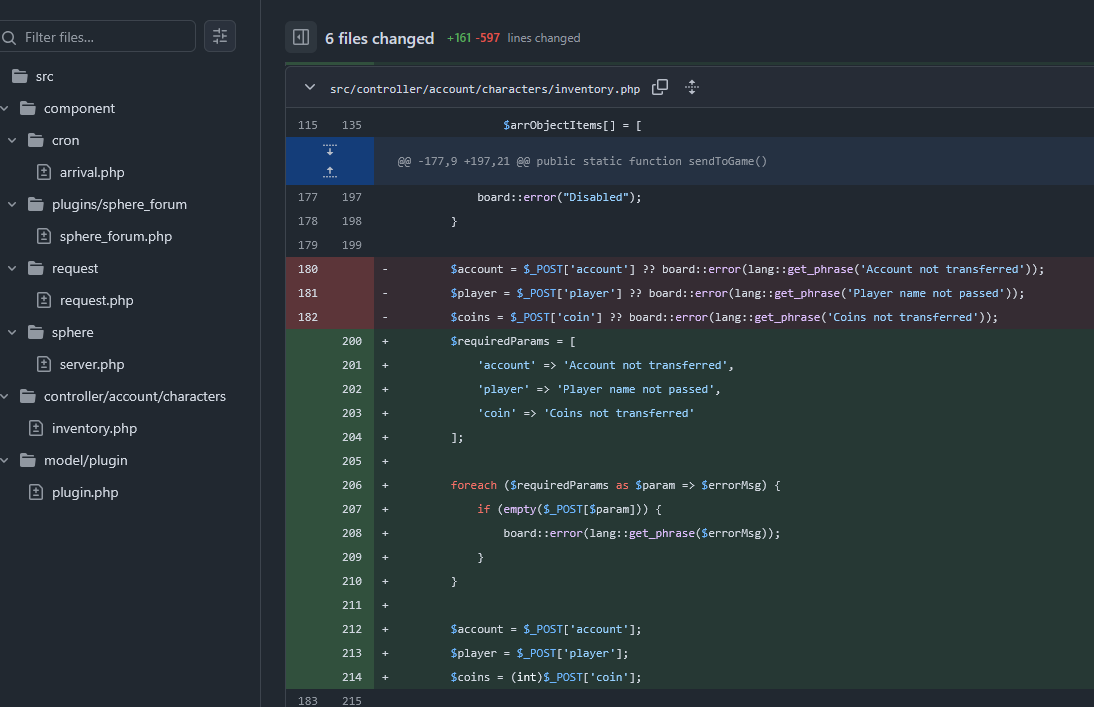Collapse the component folder chevron

click(x=4, y=108)
